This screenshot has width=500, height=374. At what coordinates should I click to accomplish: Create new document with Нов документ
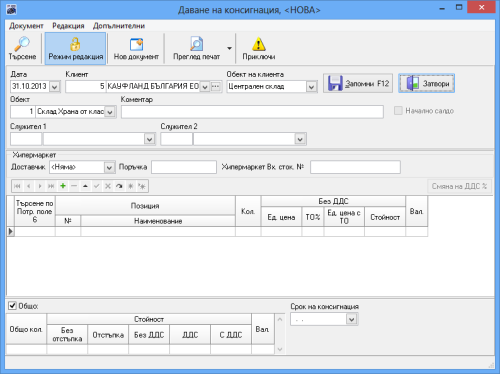(x=136, y=49)
